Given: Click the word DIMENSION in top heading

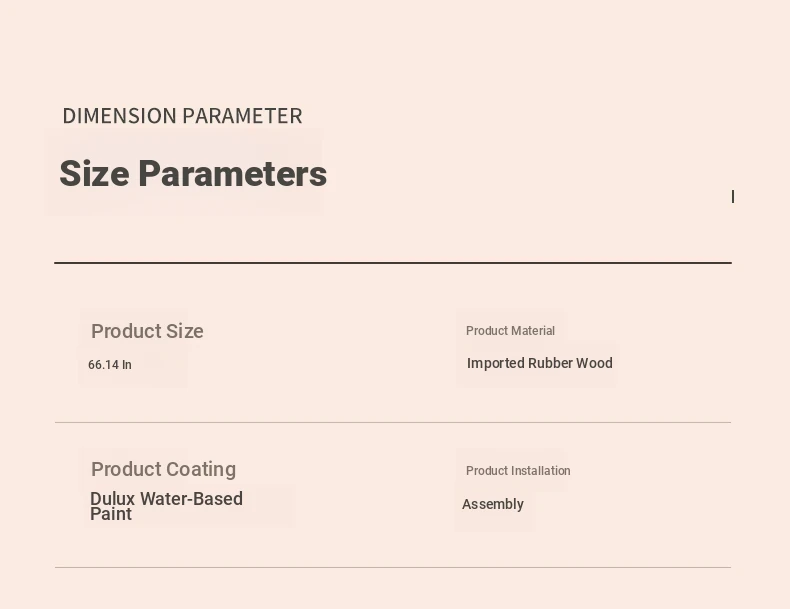Looking at the screenshot, I should pyautogui.click(x=119, y=116).
